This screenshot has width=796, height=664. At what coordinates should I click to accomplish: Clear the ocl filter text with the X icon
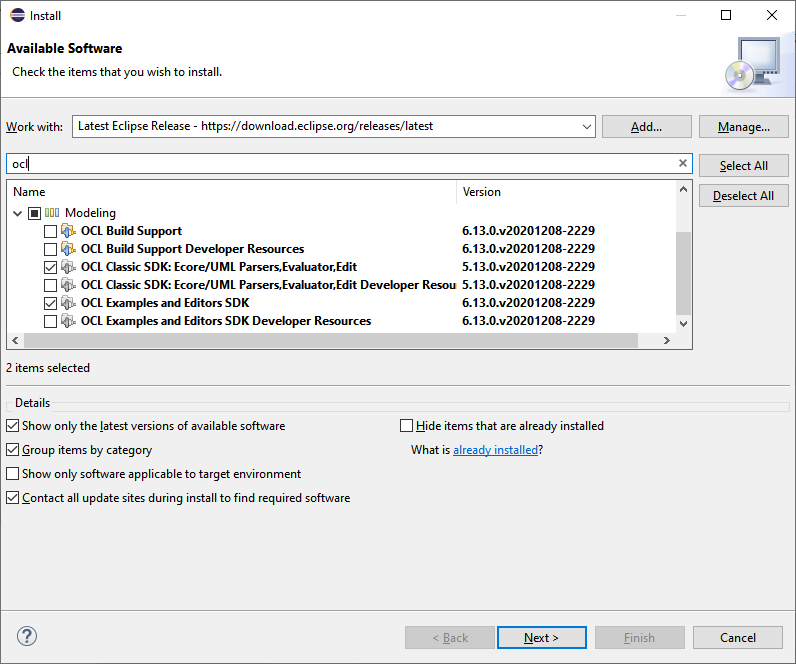(683, 163)
